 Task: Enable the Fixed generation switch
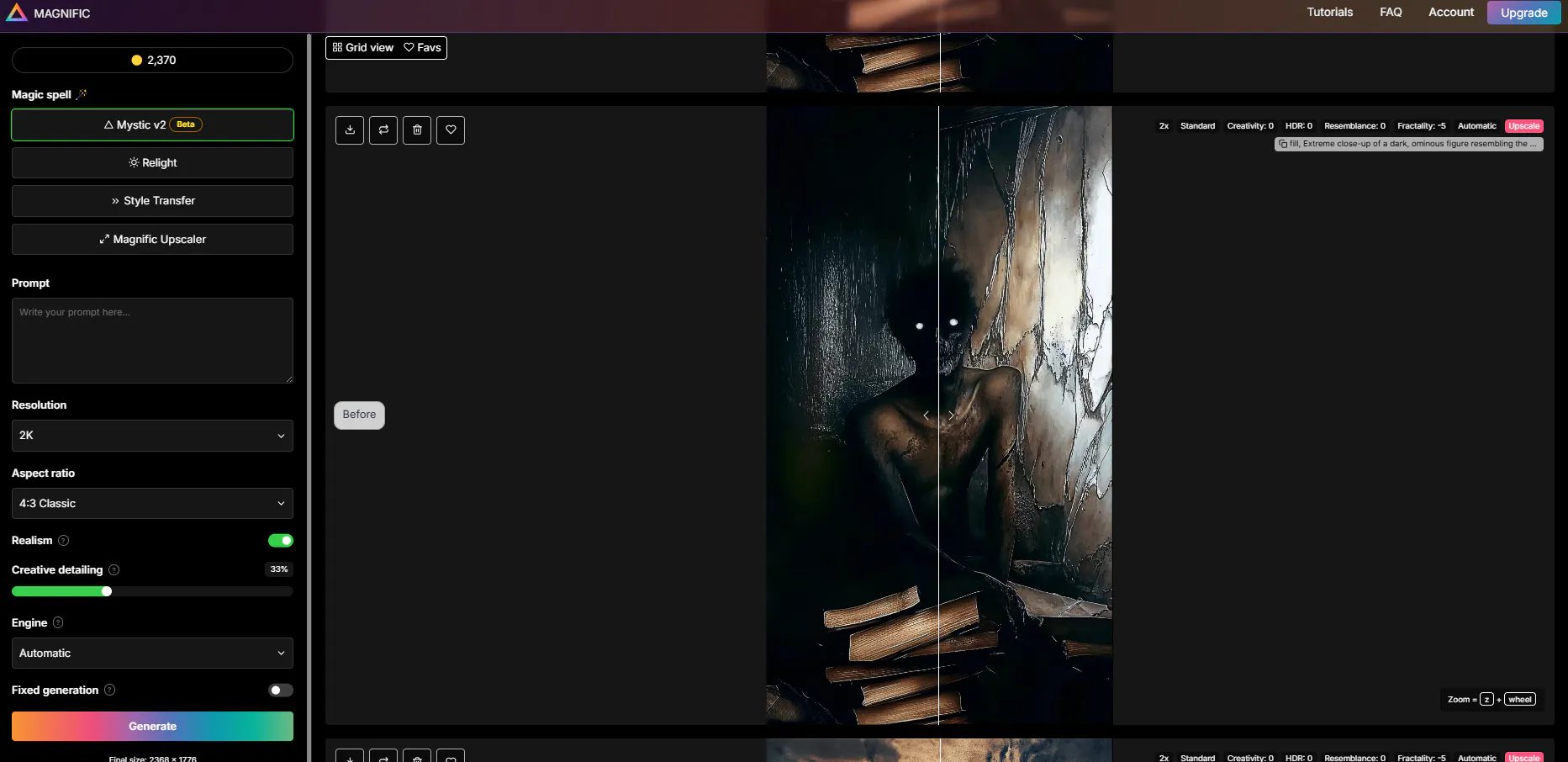(x=281, y=691)
